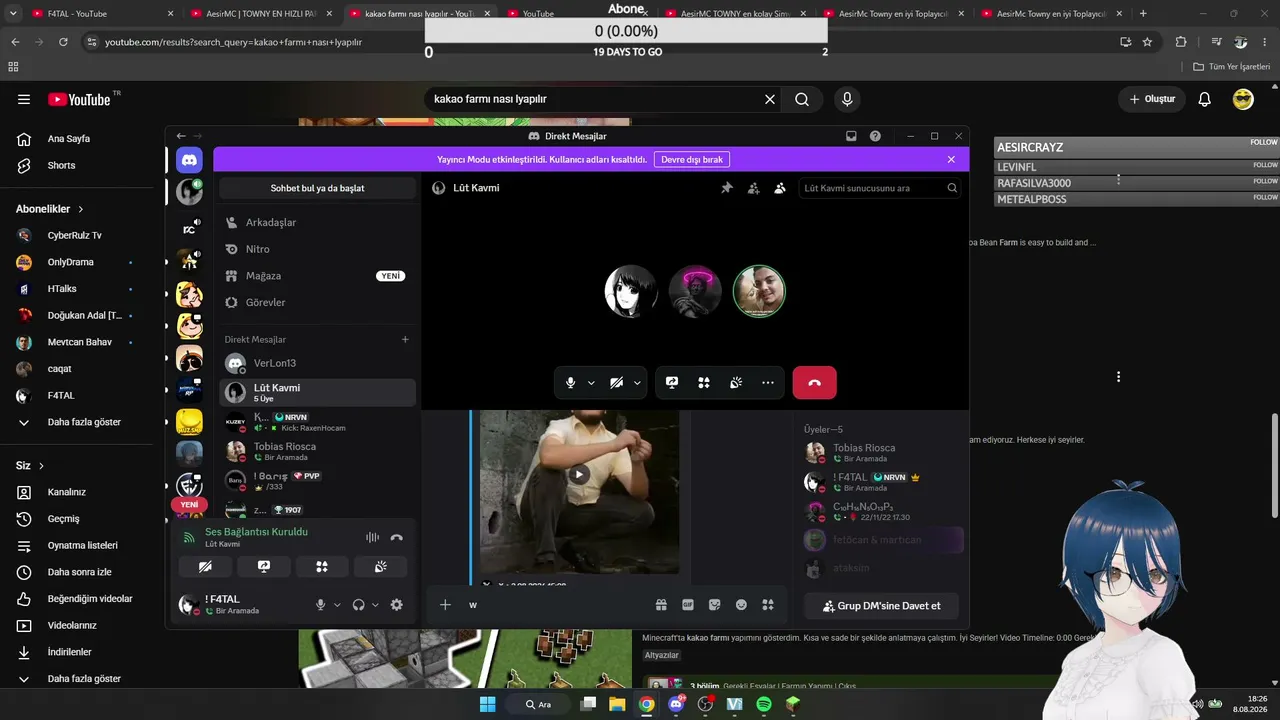Toggle Discord member list icon
The image size is (1280, 720).
780,188
